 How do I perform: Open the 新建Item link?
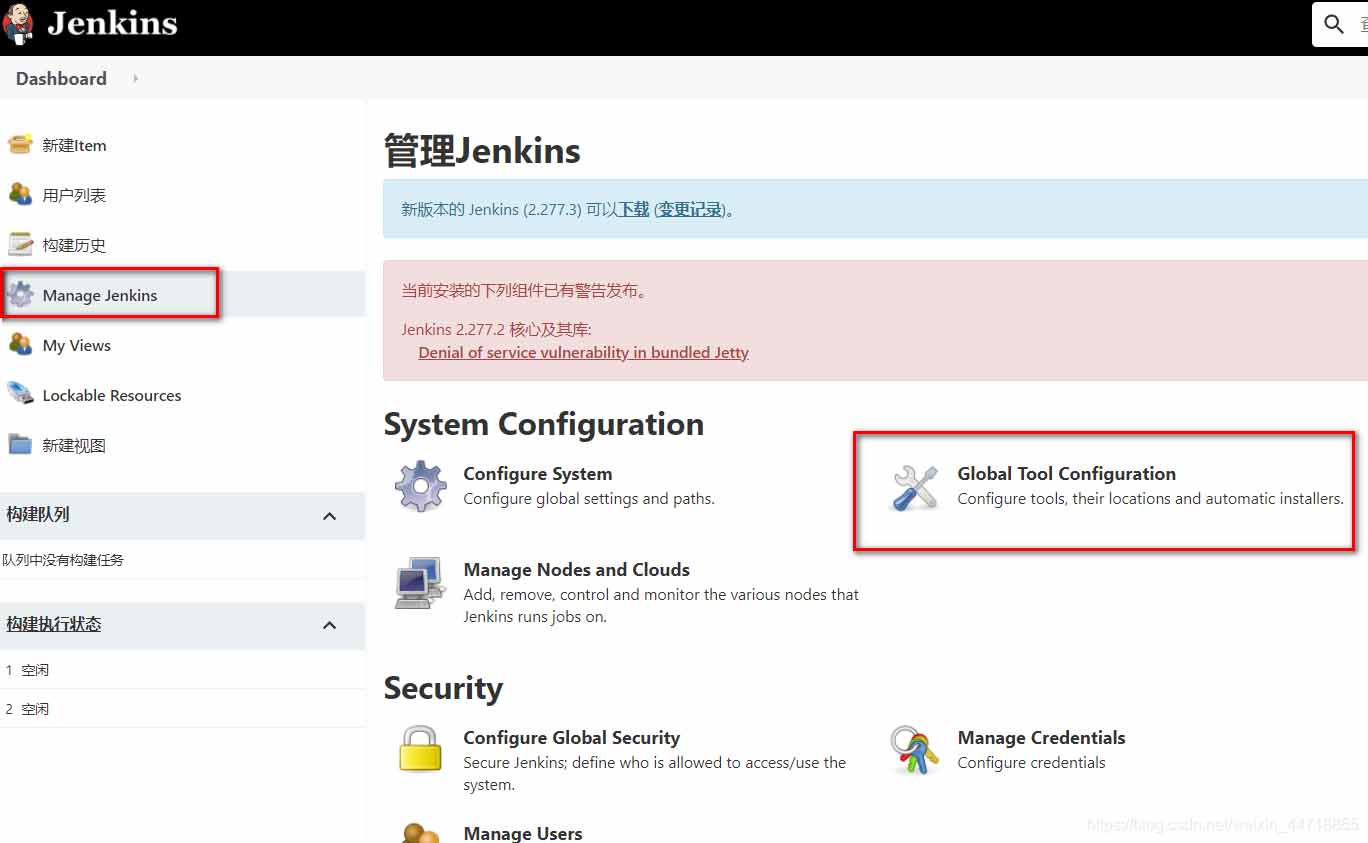[x=74, y=145]
